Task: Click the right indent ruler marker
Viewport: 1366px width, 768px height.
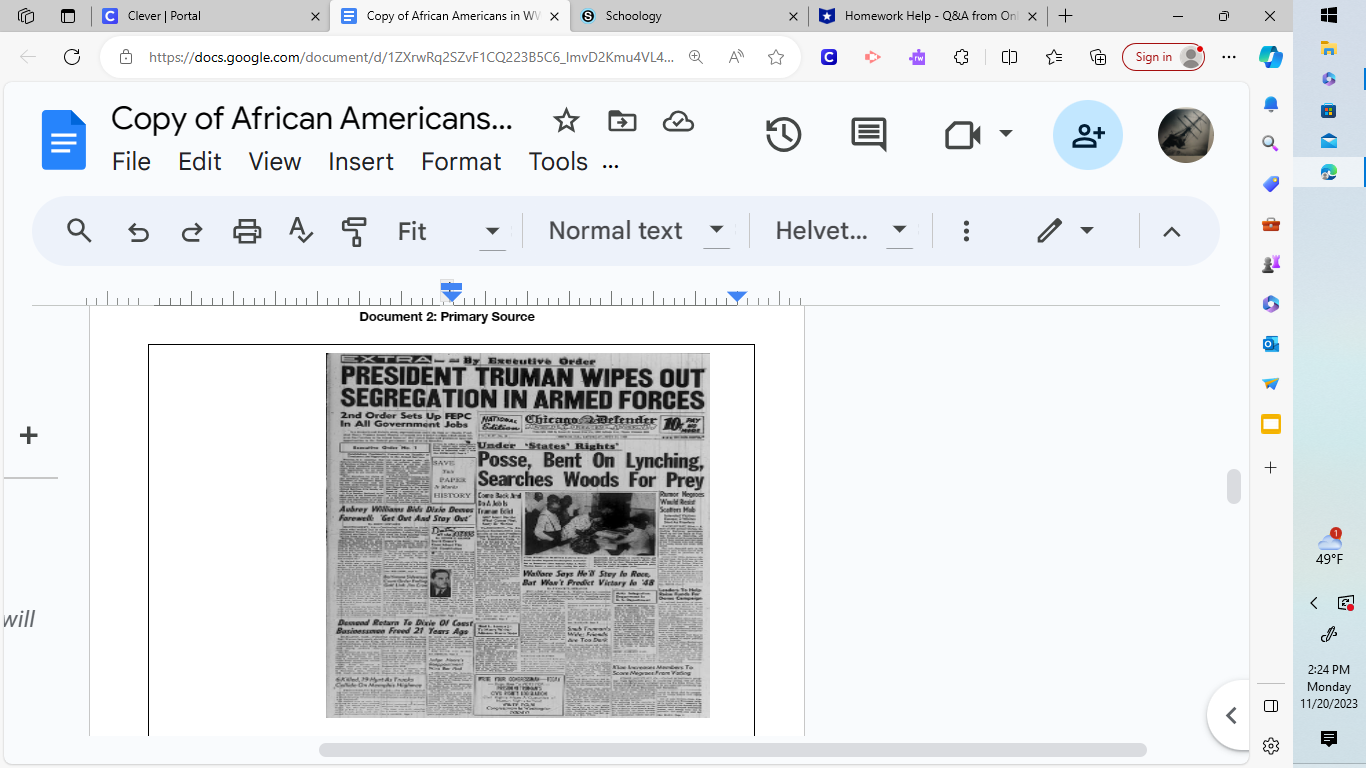Action: [x=737, y=297]
